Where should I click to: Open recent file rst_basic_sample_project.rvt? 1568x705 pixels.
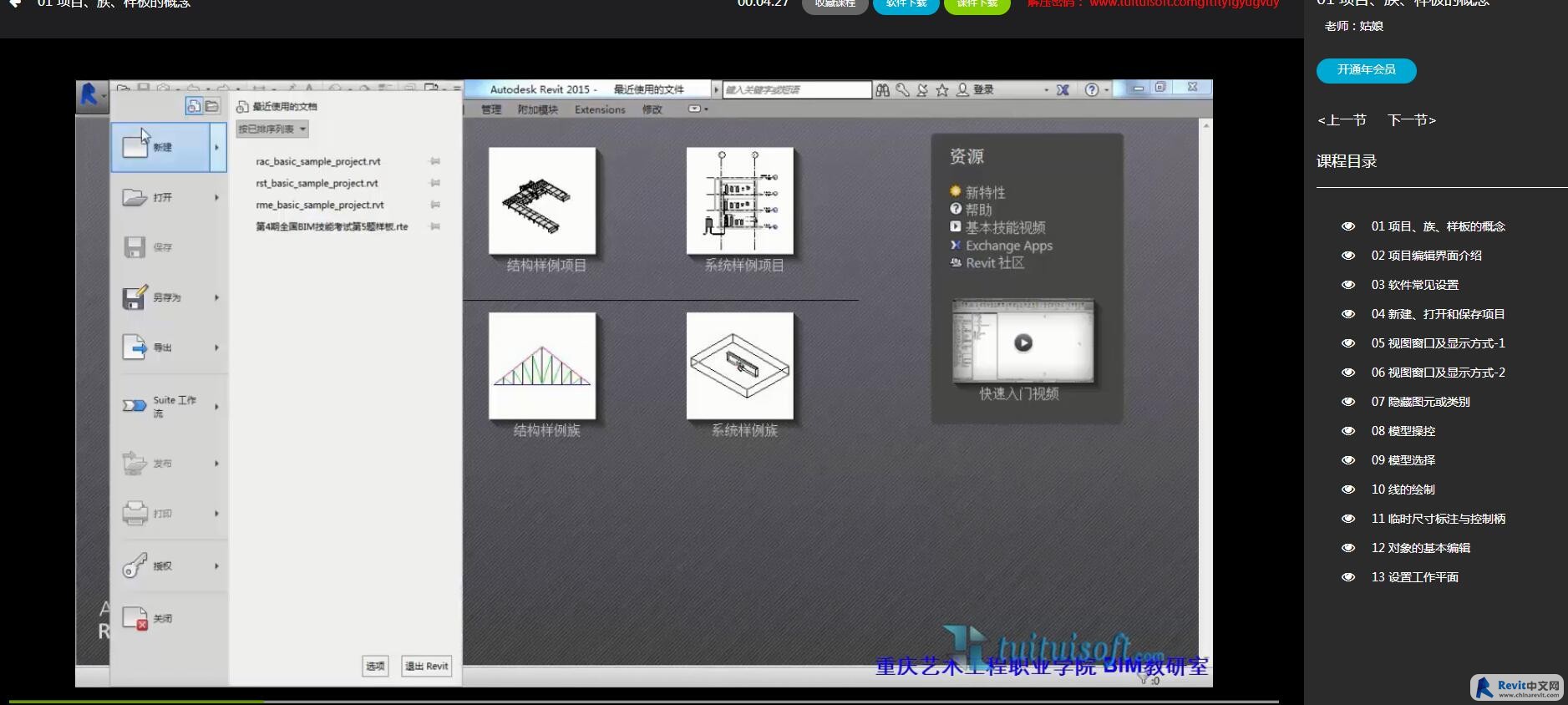point(317,183)
